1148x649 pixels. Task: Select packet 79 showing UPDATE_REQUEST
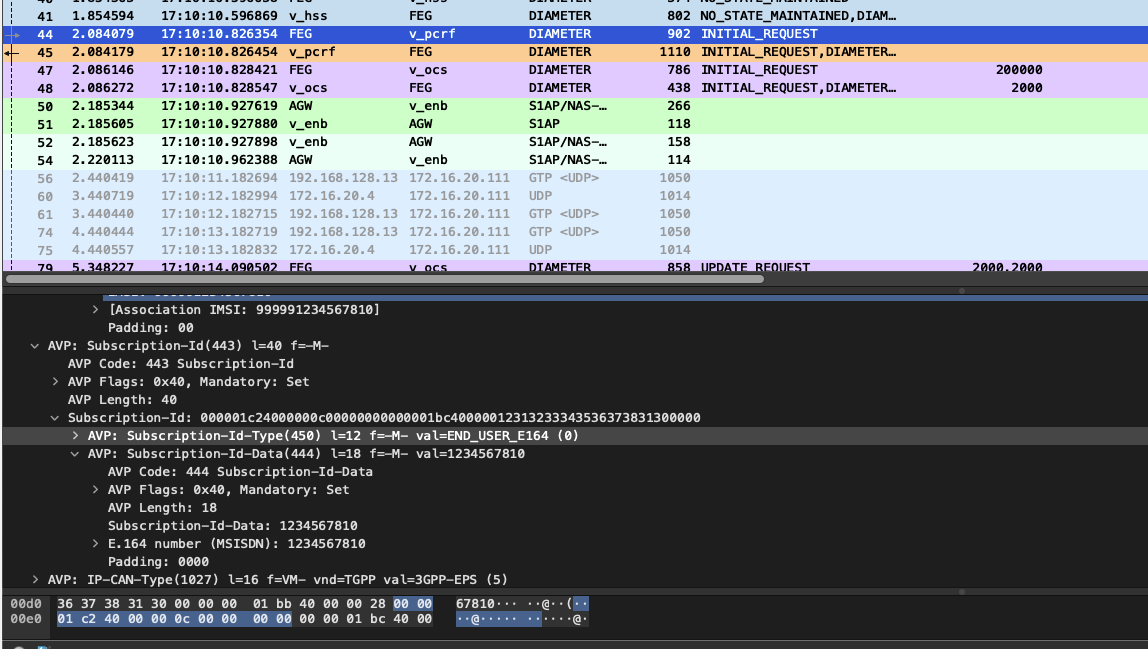[x=400, y=267]
